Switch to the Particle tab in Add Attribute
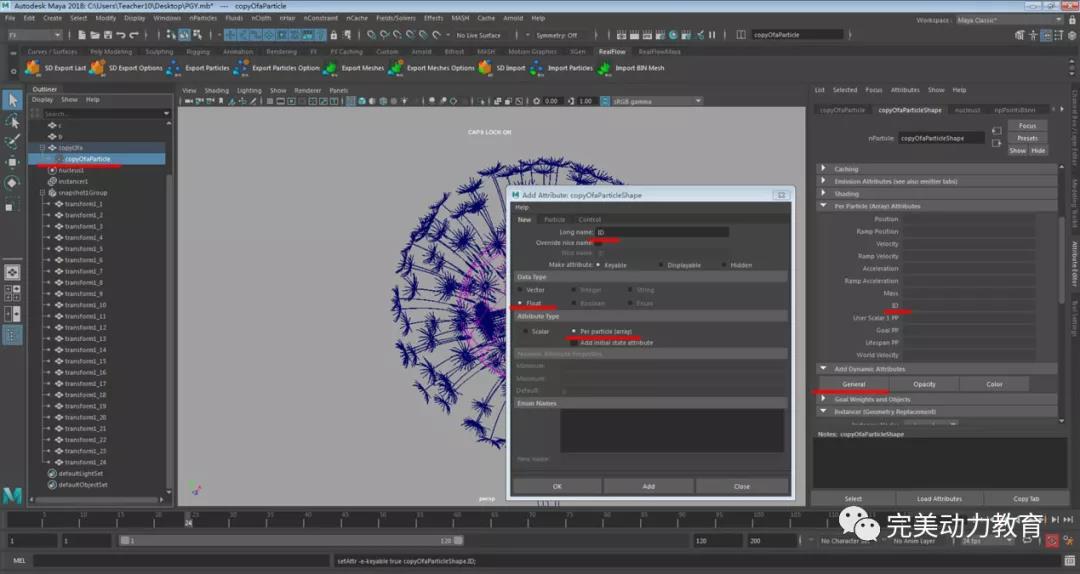This screenshot has width=1080, height=574. 554,219
